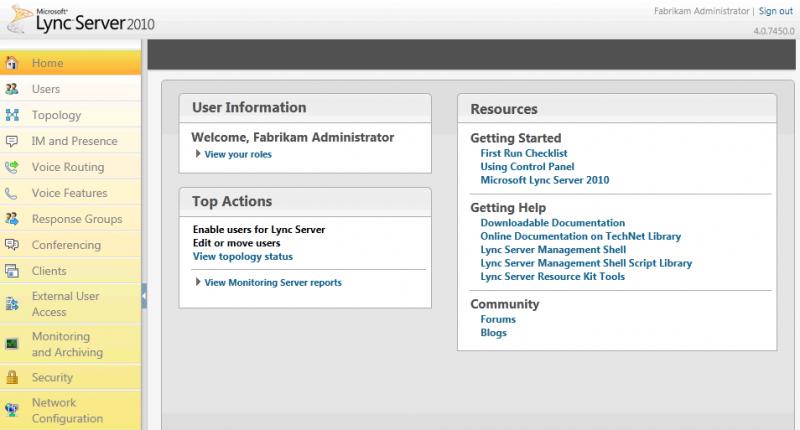This screenshot has width=800, height=430.
Task: Click the Home house icon in sidebar
Action: [12, 63]
